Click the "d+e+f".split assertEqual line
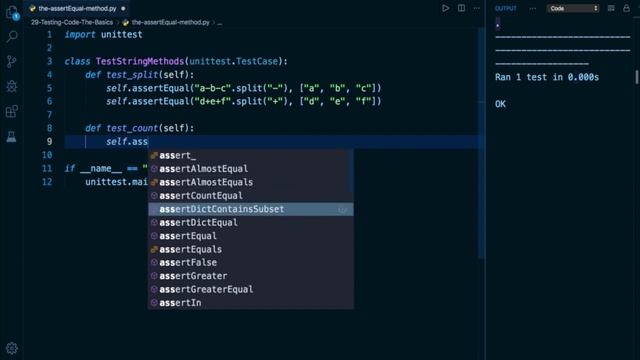The image size is (640, 360). tap(244, 102)
